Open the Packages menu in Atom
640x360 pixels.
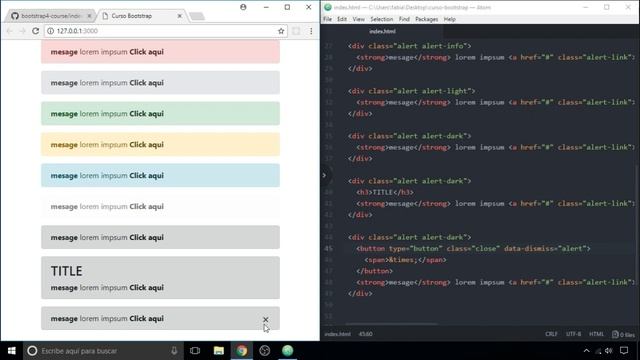[x=427, y=19]
